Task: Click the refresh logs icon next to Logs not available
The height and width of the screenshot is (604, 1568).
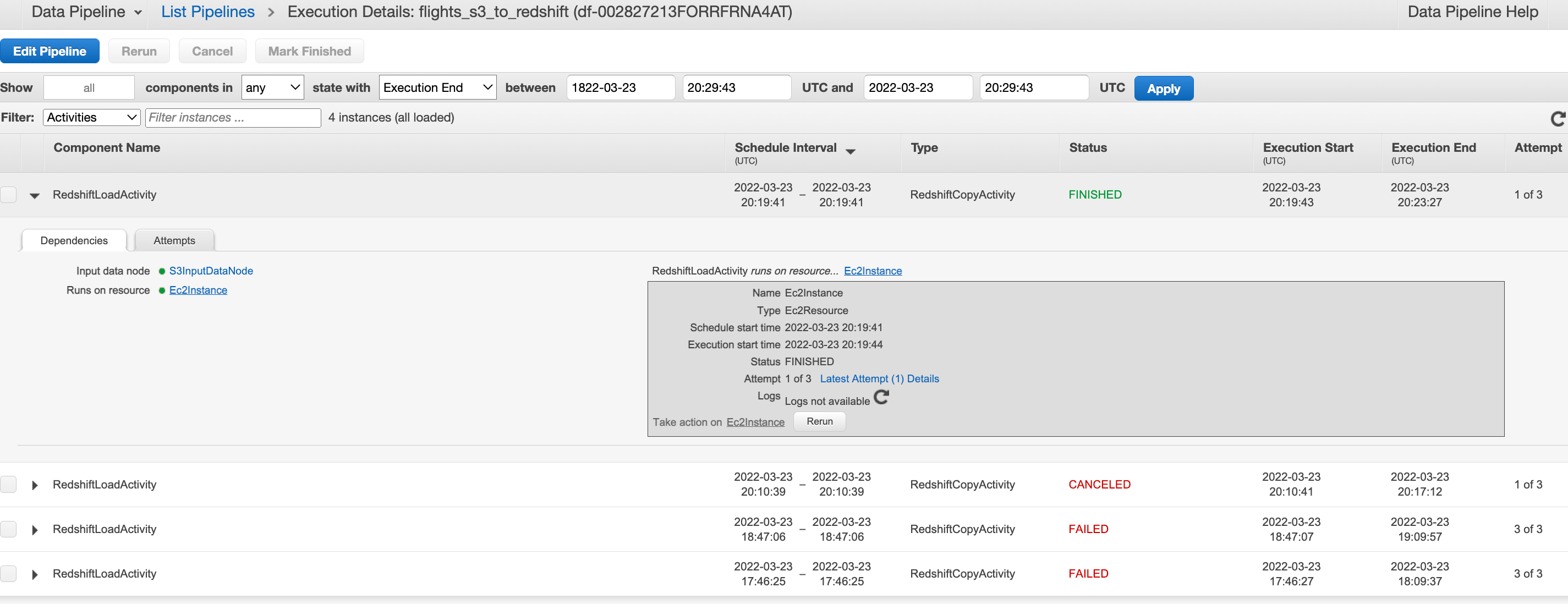Action: 881,398
